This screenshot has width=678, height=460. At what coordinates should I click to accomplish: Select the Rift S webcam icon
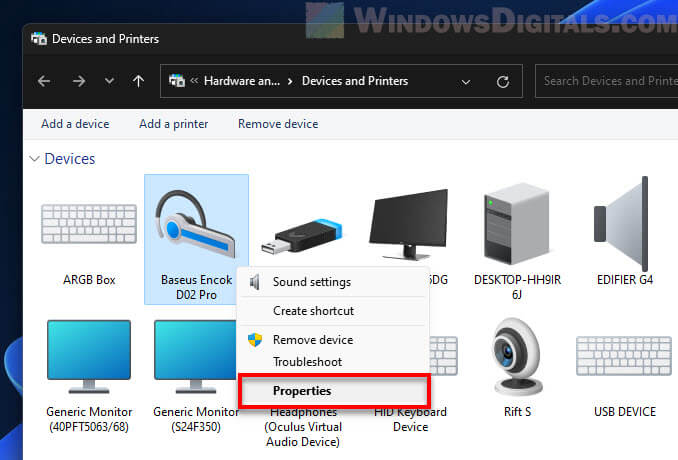click(x=517, y=356)
